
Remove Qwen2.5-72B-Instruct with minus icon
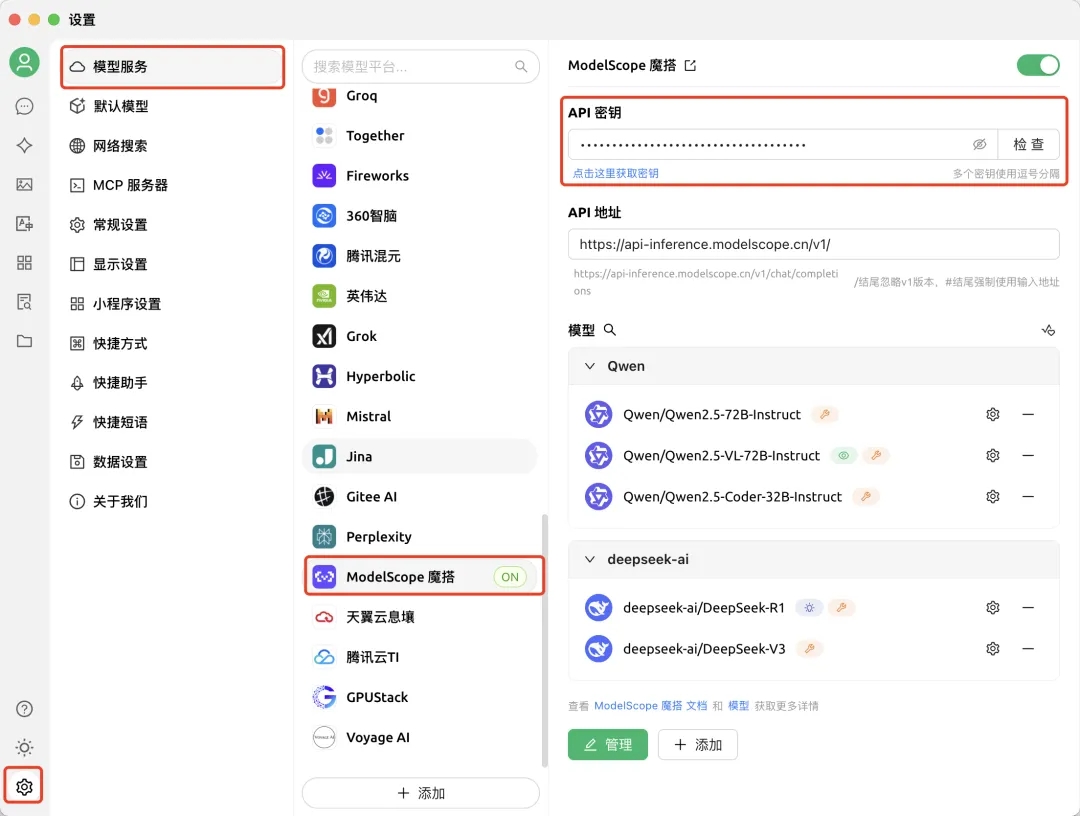(1028, 415)
